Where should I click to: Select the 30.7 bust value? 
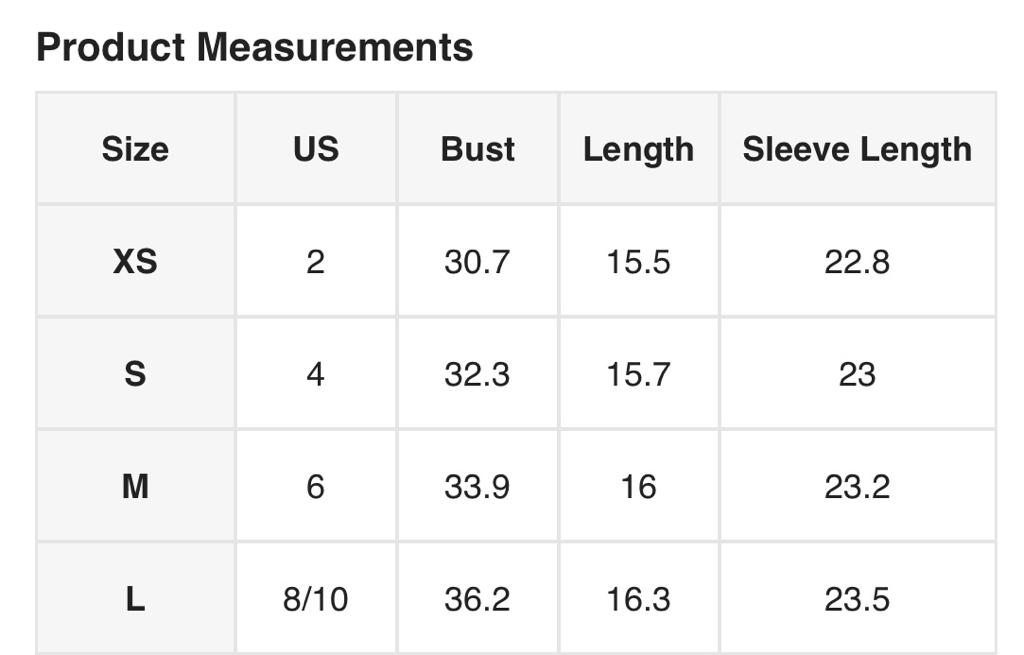point(478,262)
